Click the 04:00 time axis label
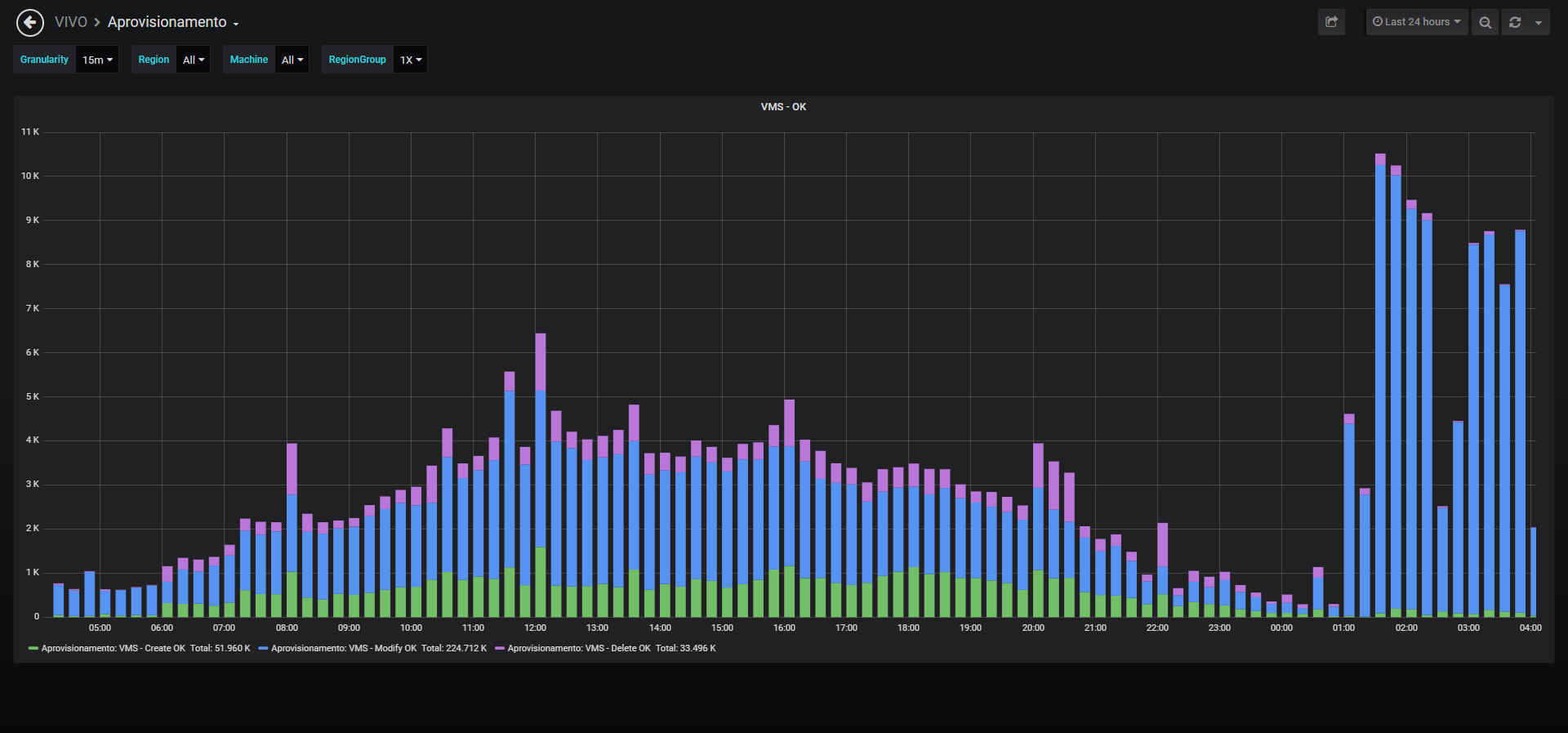This screenshot has width=1568, height=733. pyautogui.click(x=1530, y=628)
